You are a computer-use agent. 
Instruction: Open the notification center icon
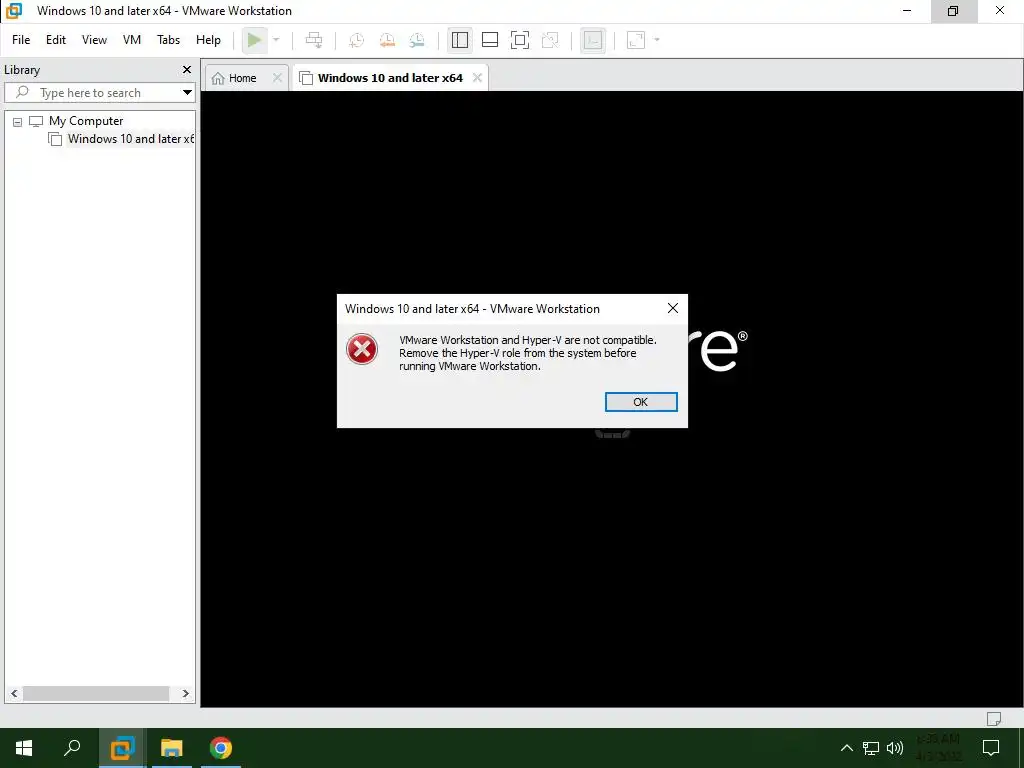coord(991,748)
